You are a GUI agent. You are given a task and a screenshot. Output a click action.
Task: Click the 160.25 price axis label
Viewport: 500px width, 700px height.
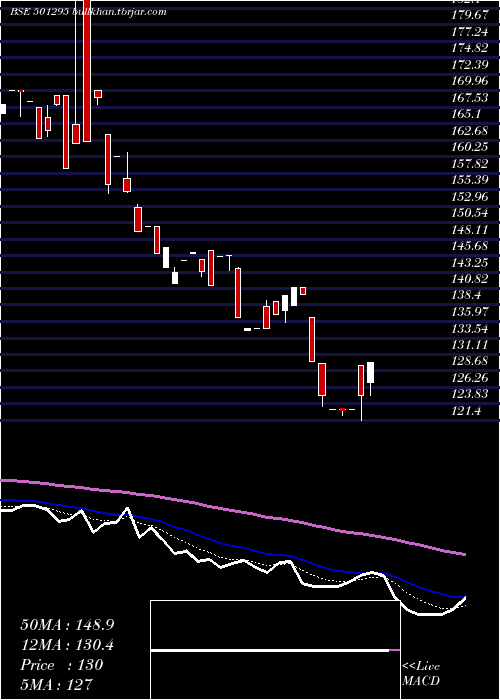pos(469,147)
